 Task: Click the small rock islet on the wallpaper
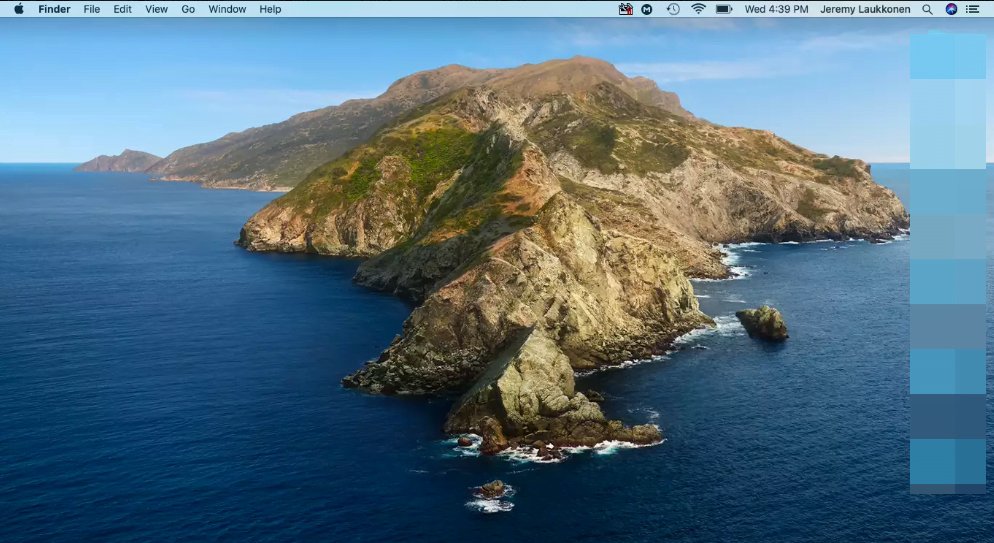(762, 323)
